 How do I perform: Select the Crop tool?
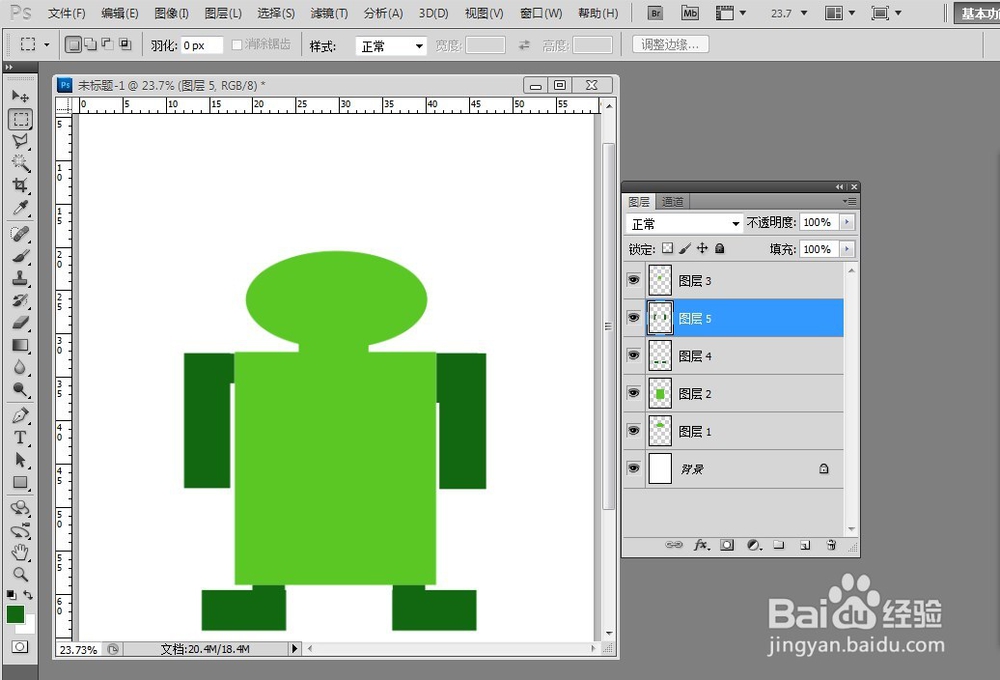pyautogui.click(x=20, y=186)
